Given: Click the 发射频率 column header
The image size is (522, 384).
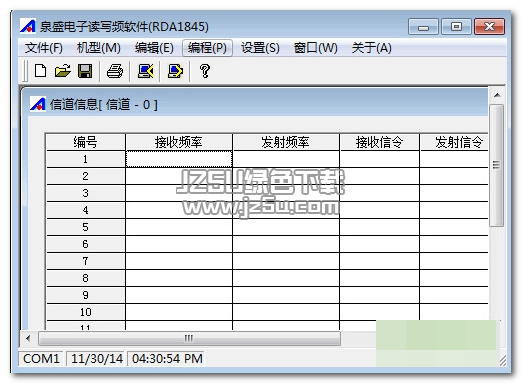Looking at the screenshot, I should [x=286, y=142].
